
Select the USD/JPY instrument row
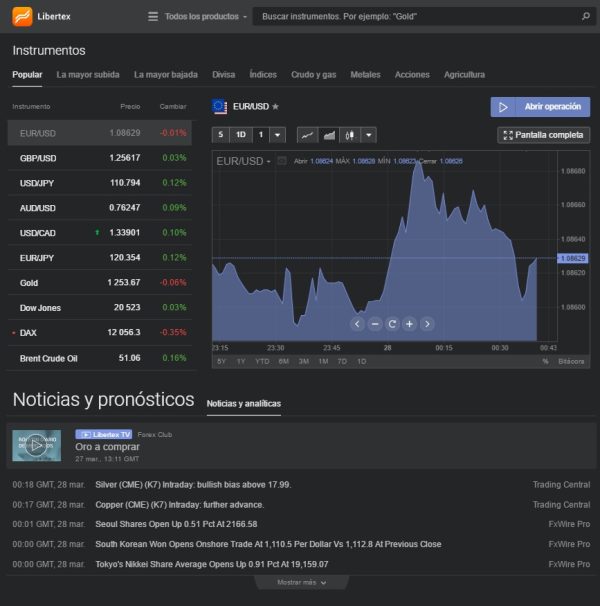(x=100, y=183)
